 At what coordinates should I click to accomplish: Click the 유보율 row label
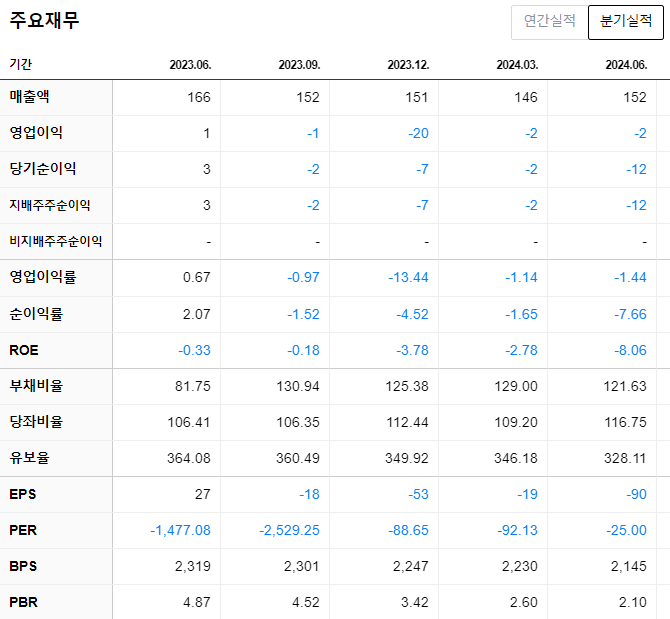29,458
